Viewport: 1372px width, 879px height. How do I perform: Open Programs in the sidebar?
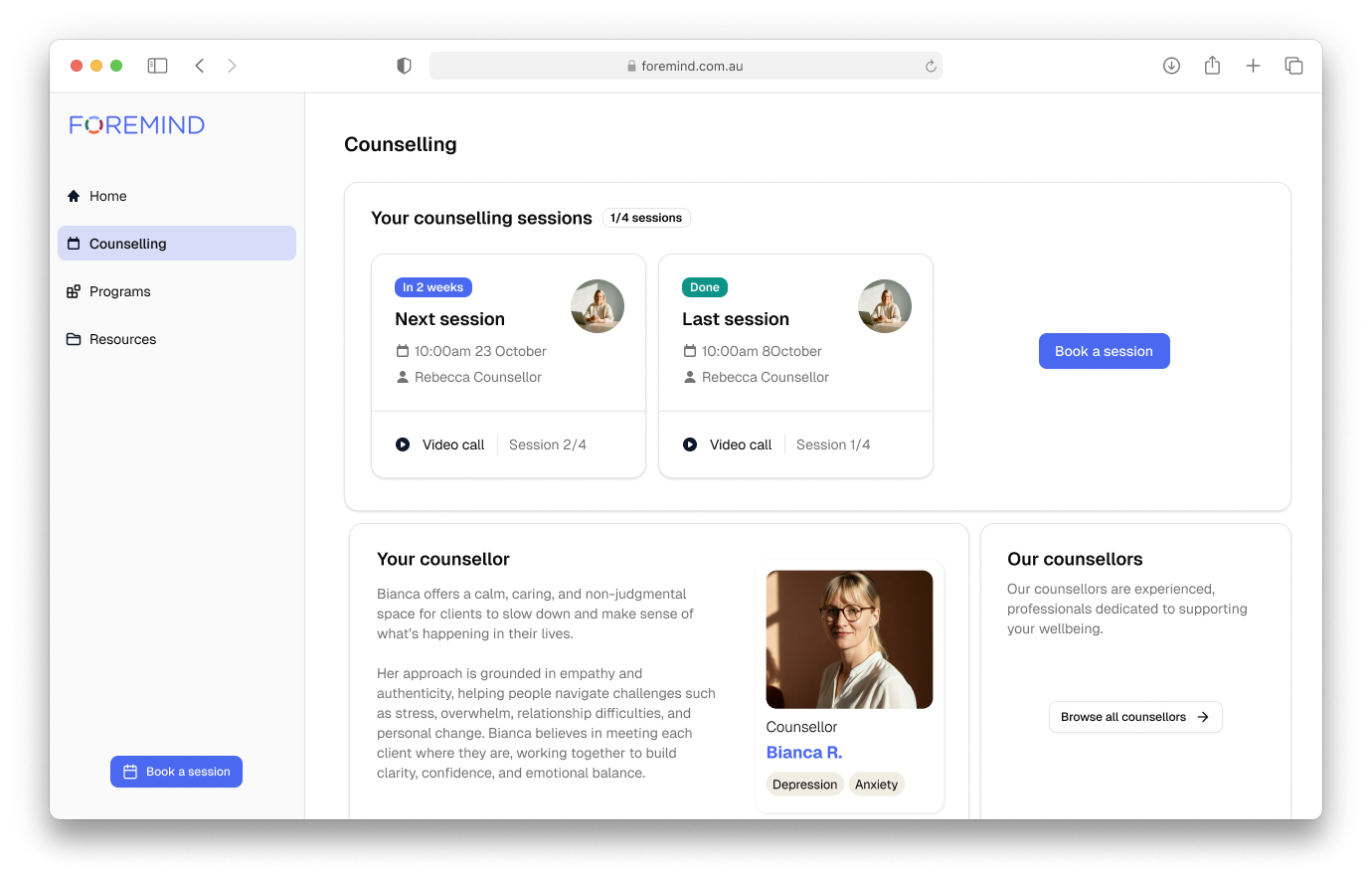[177, 291]
